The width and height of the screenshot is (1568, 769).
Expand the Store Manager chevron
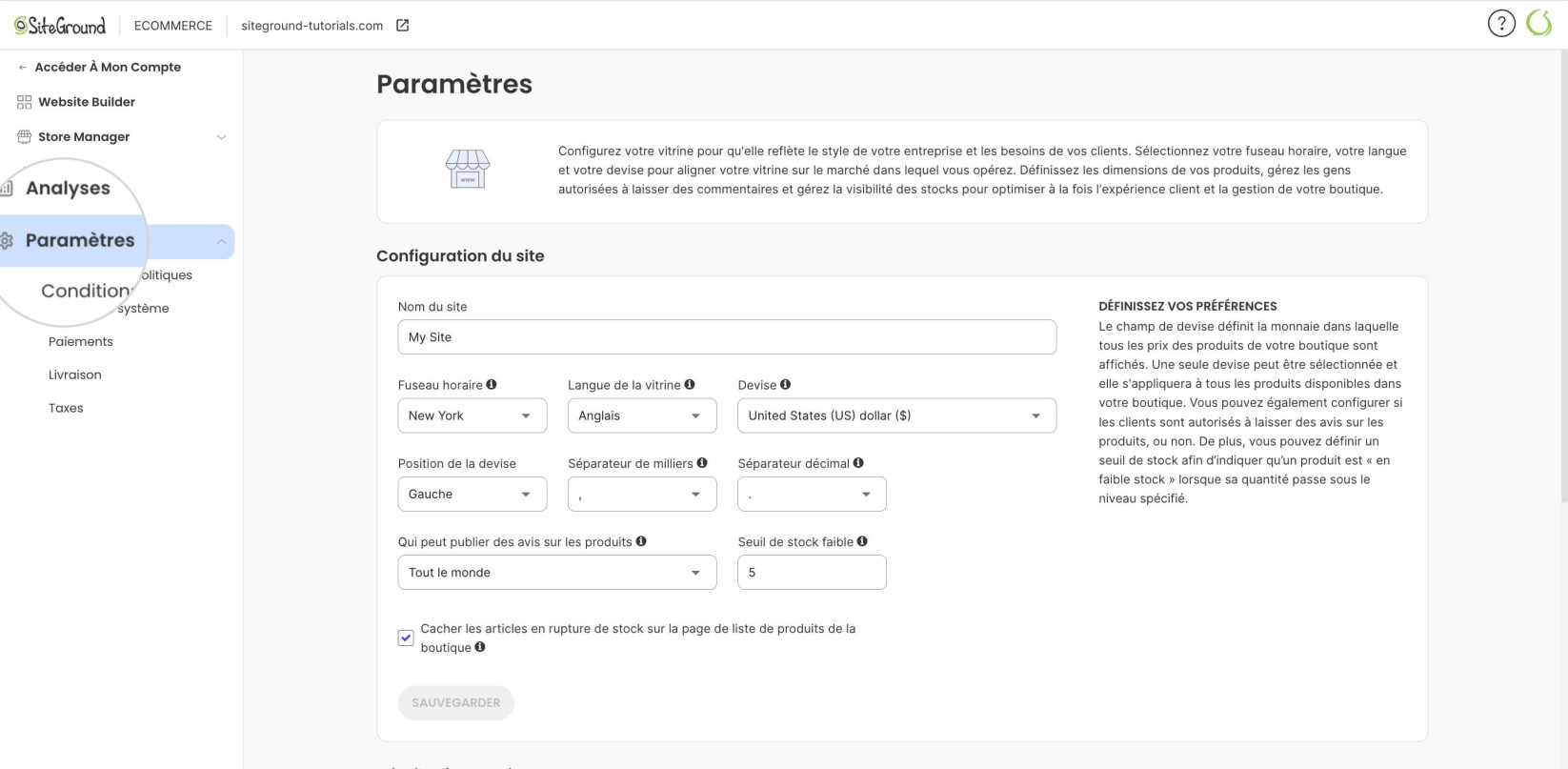click(221, 137)
